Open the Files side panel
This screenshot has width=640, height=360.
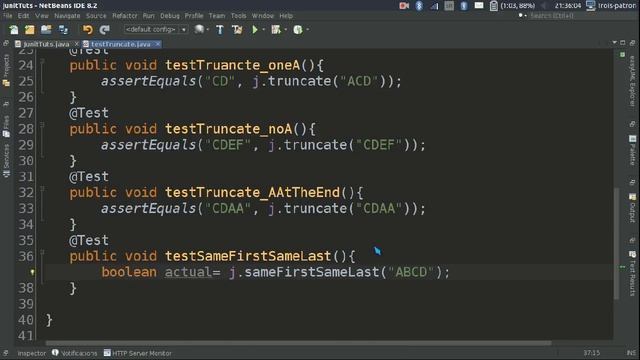6,127
